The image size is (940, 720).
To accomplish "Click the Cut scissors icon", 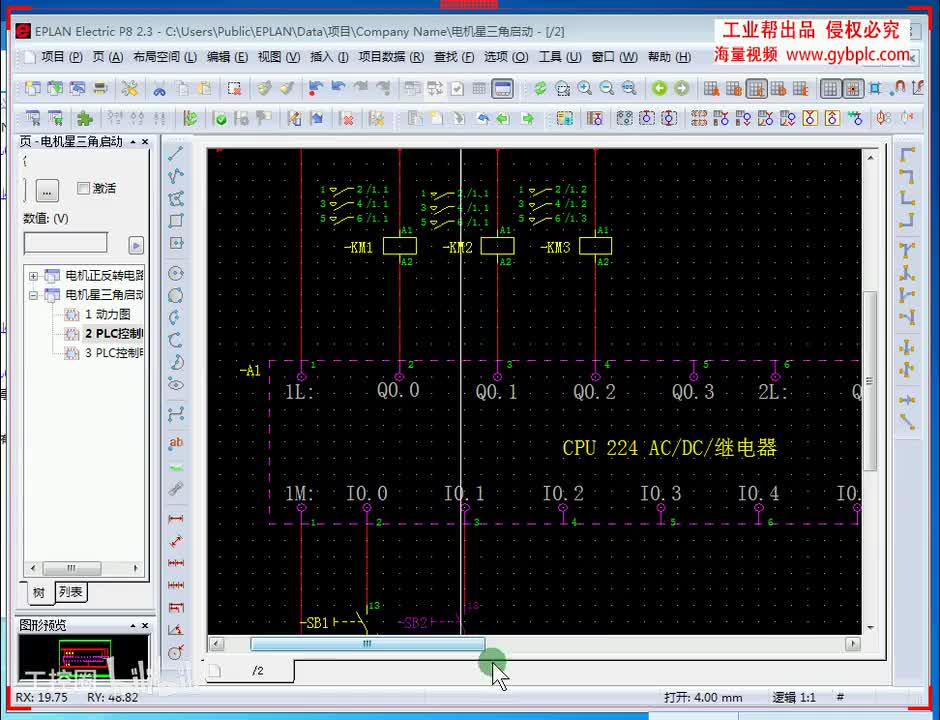I will pyautogui.click(x=159, y=89).
